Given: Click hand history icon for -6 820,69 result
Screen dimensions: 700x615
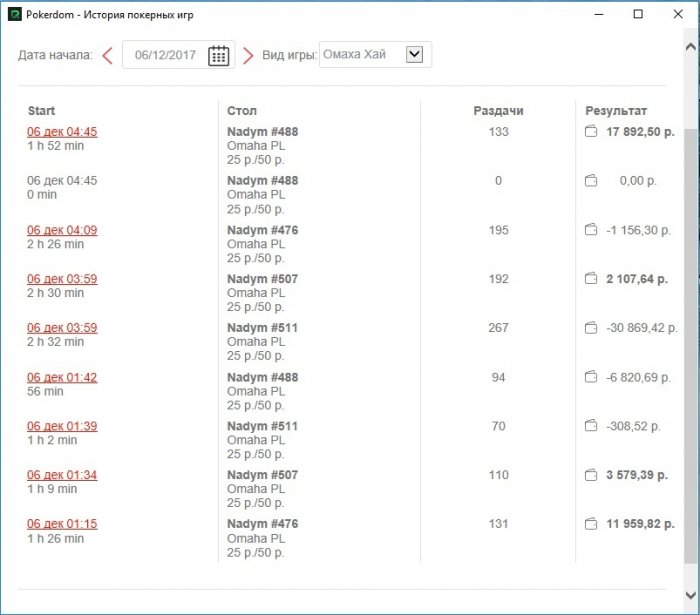Looking at the screenshot, I should 591,377.
